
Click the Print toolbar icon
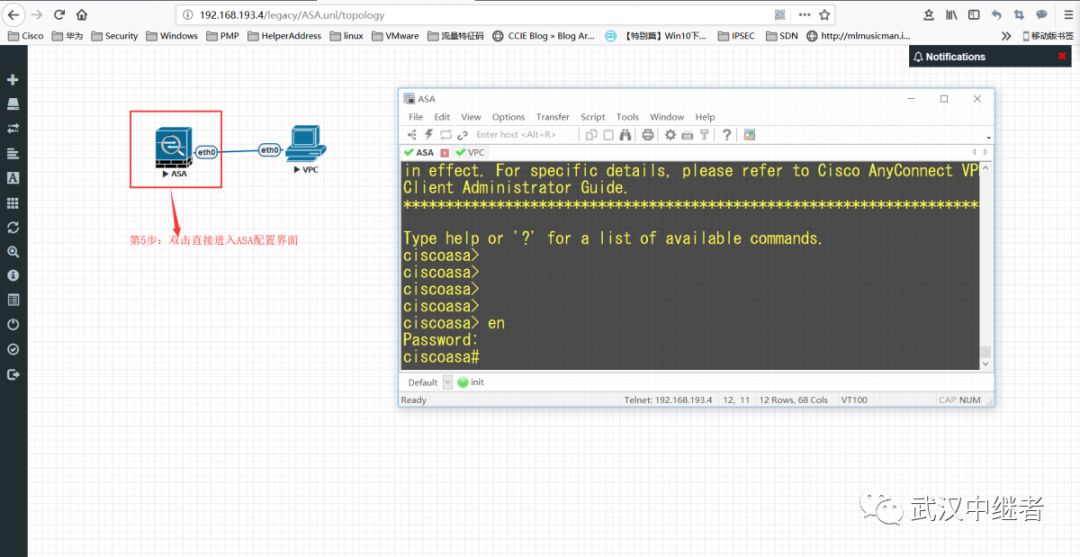click(x=647, y=135)
